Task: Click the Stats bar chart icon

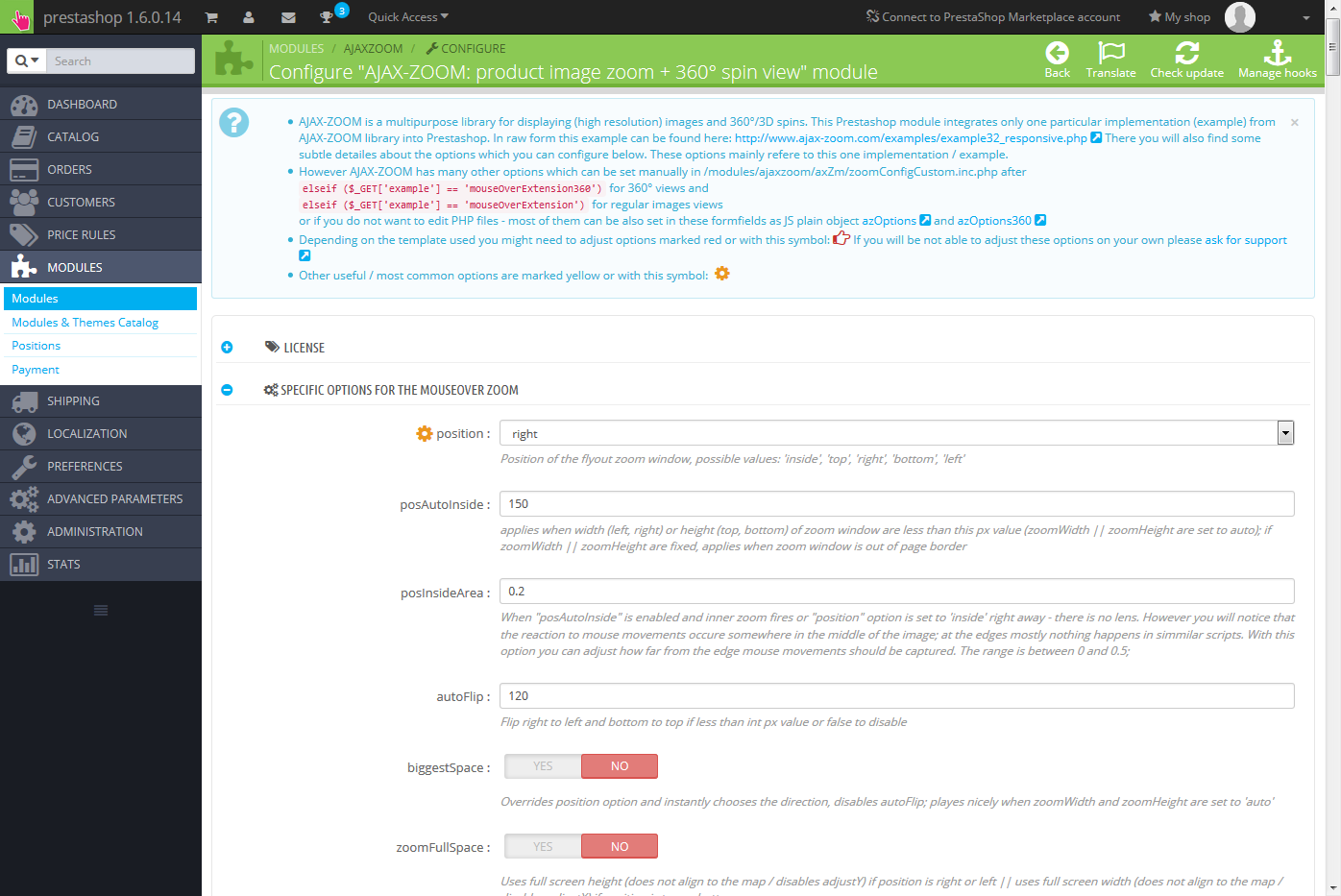Action: pos(24,565)
